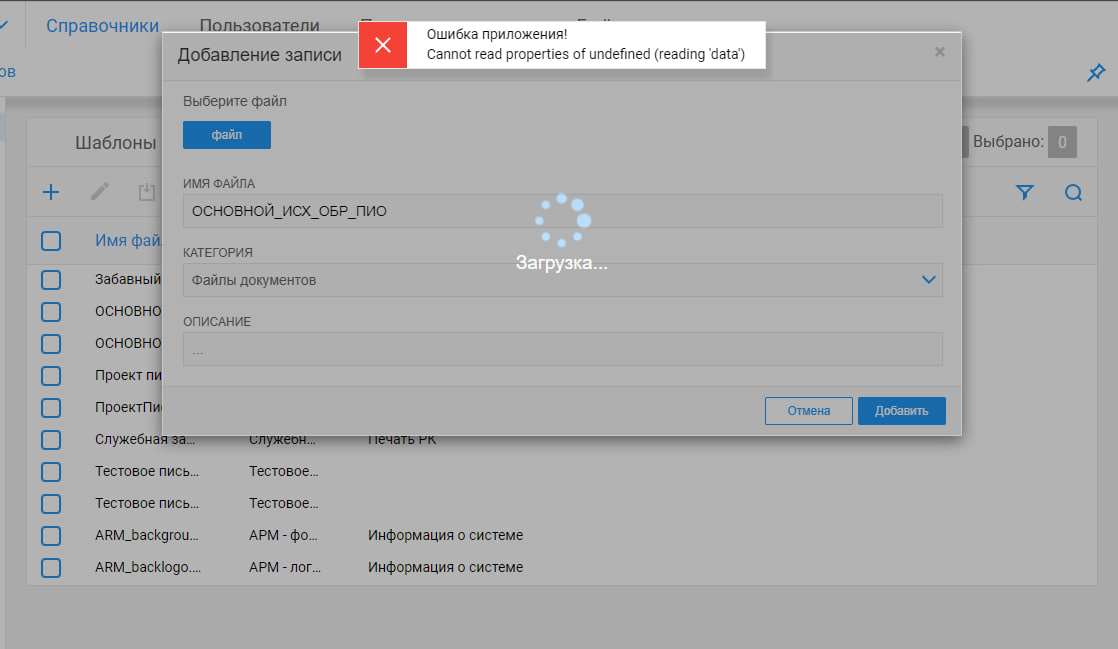The width and height of the screenshot is (1118, 649).
Task: Select checkbox next to Служебная записка row
Action: click(51, 439)
